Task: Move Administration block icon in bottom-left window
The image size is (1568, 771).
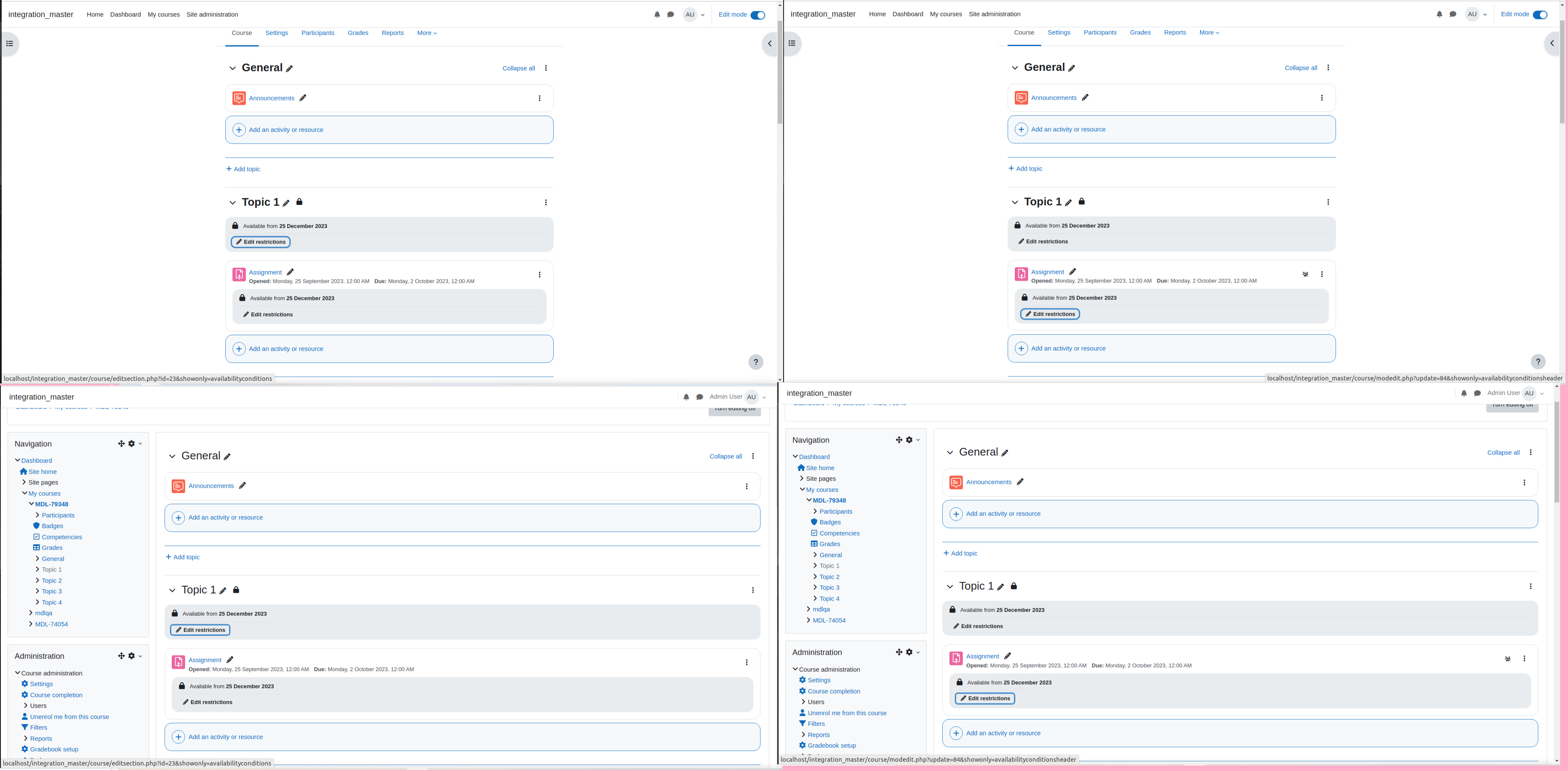Action: tap(121, 656)
